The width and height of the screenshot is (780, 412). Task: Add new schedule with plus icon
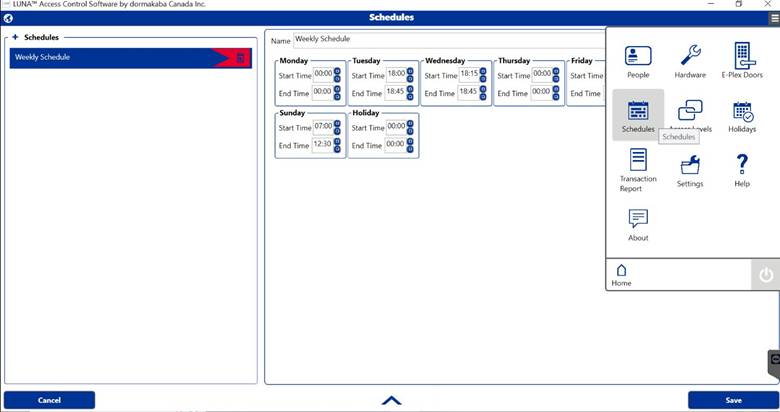click(x=15, y=37)
